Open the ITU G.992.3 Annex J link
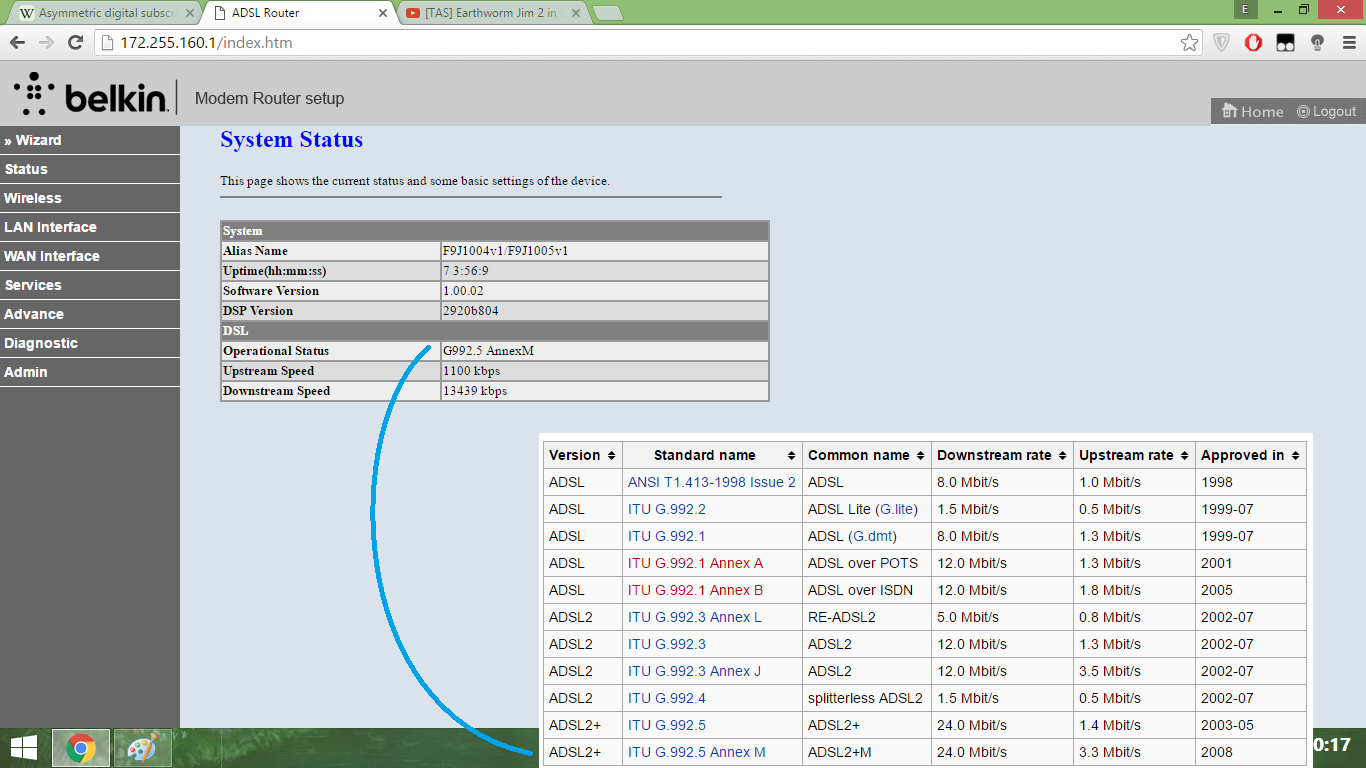Screen dimensions: 1366x768 [x=695, y=671]
